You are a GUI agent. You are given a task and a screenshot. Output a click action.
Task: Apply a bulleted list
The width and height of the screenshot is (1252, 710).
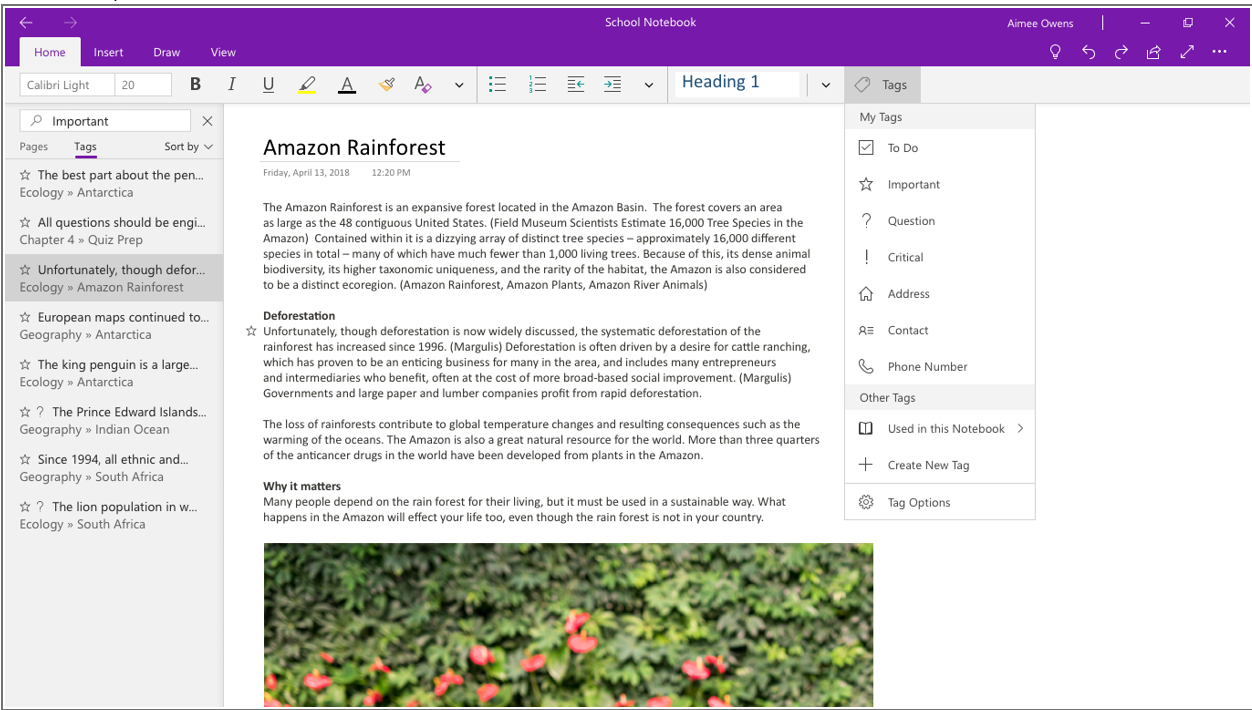coord(497,84)
